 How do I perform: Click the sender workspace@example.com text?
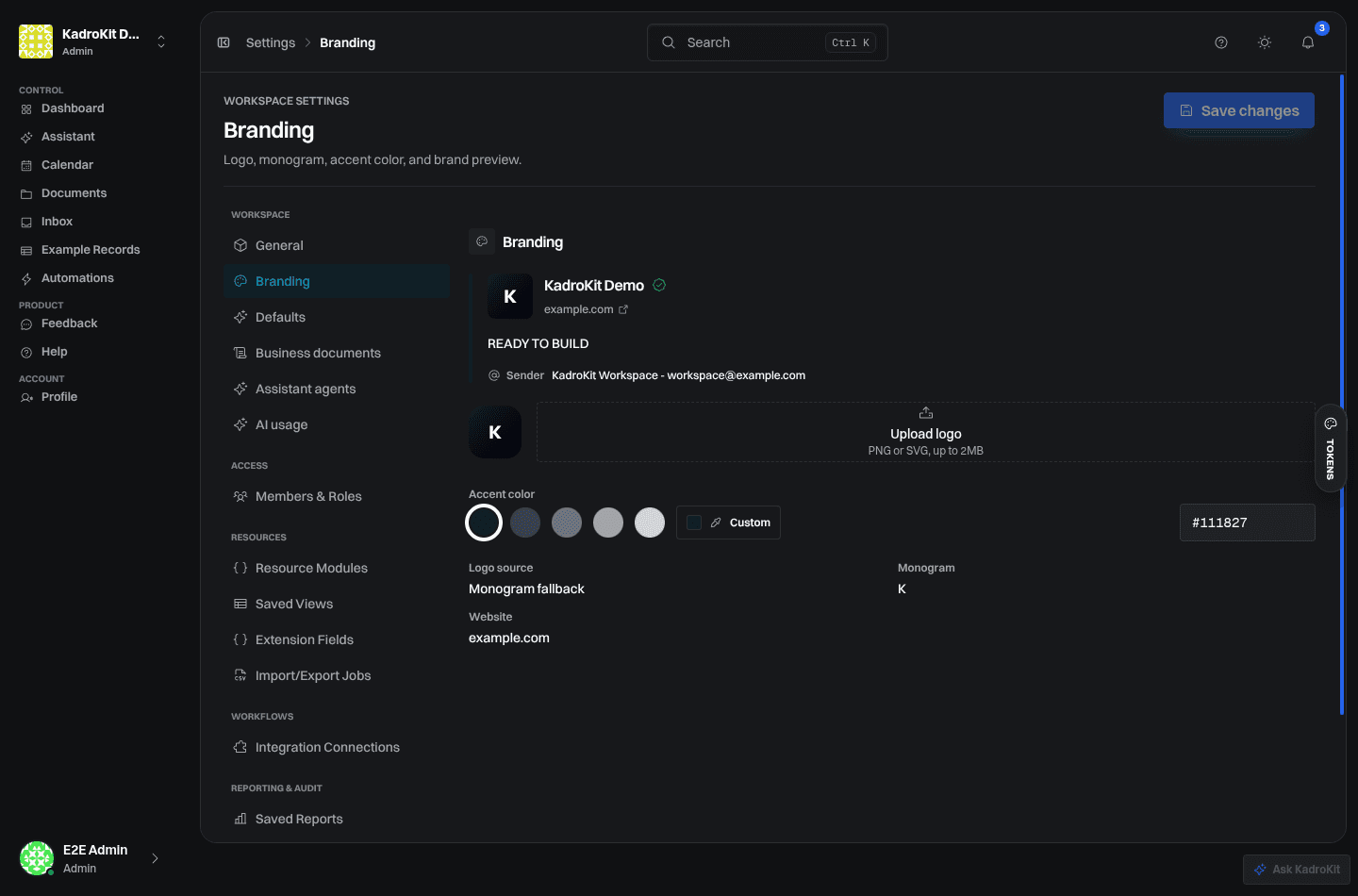(x=678, y=375)
